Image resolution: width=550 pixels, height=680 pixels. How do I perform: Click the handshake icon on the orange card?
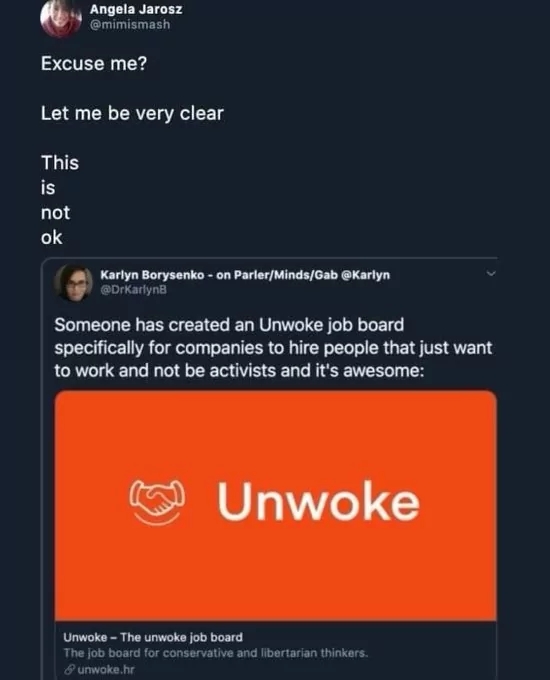click(x=157, y=502)
